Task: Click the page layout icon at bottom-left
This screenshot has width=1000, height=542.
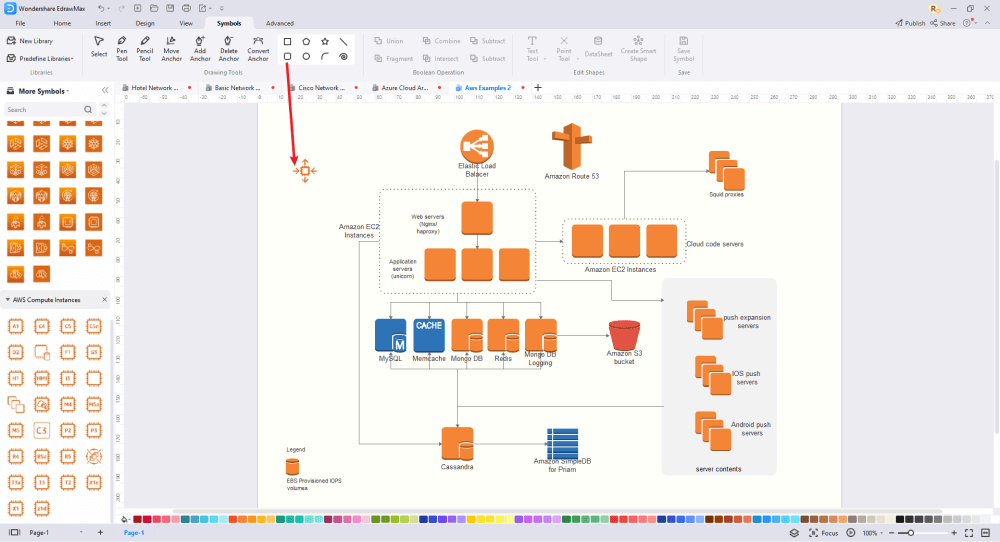Action: tap(14, 532)
